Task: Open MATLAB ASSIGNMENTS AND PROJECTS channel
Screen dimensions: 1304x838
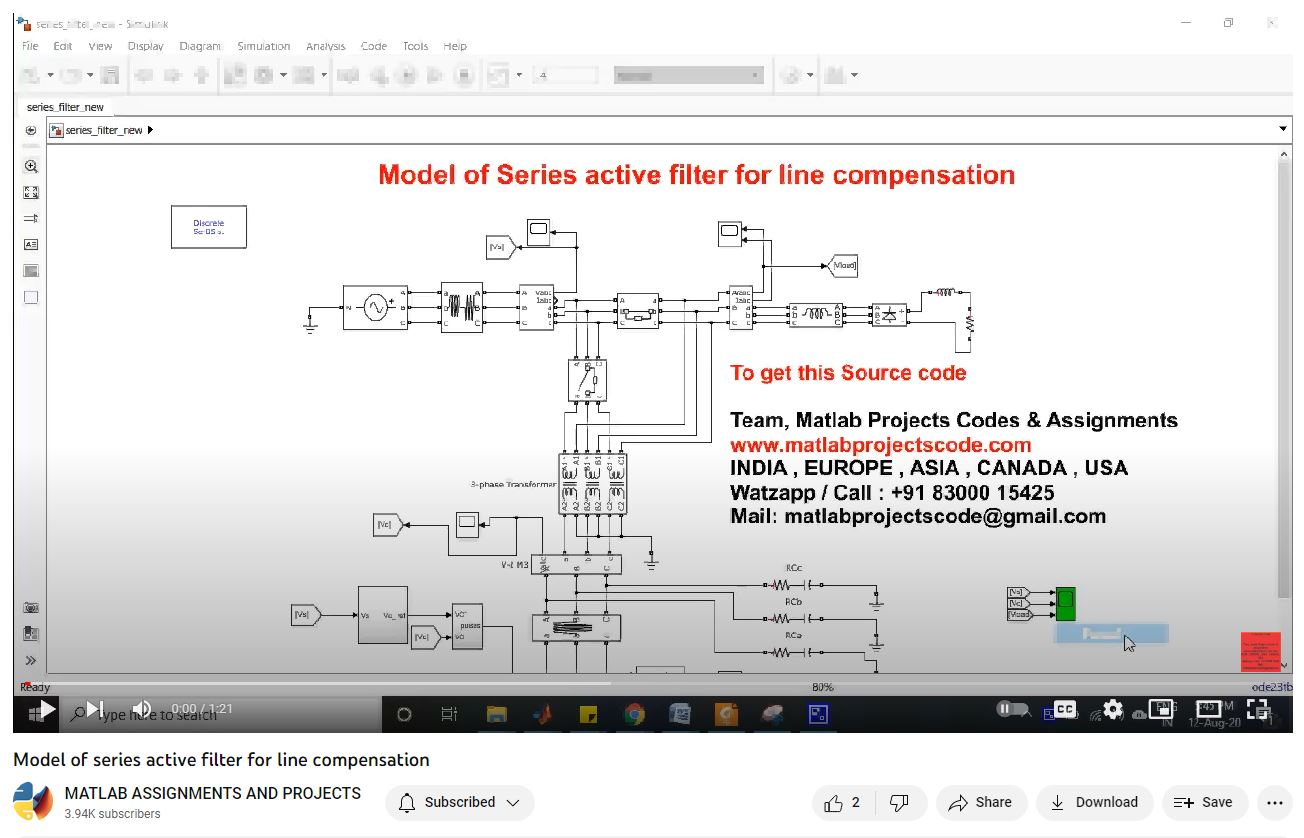Action: coord(212,793)
